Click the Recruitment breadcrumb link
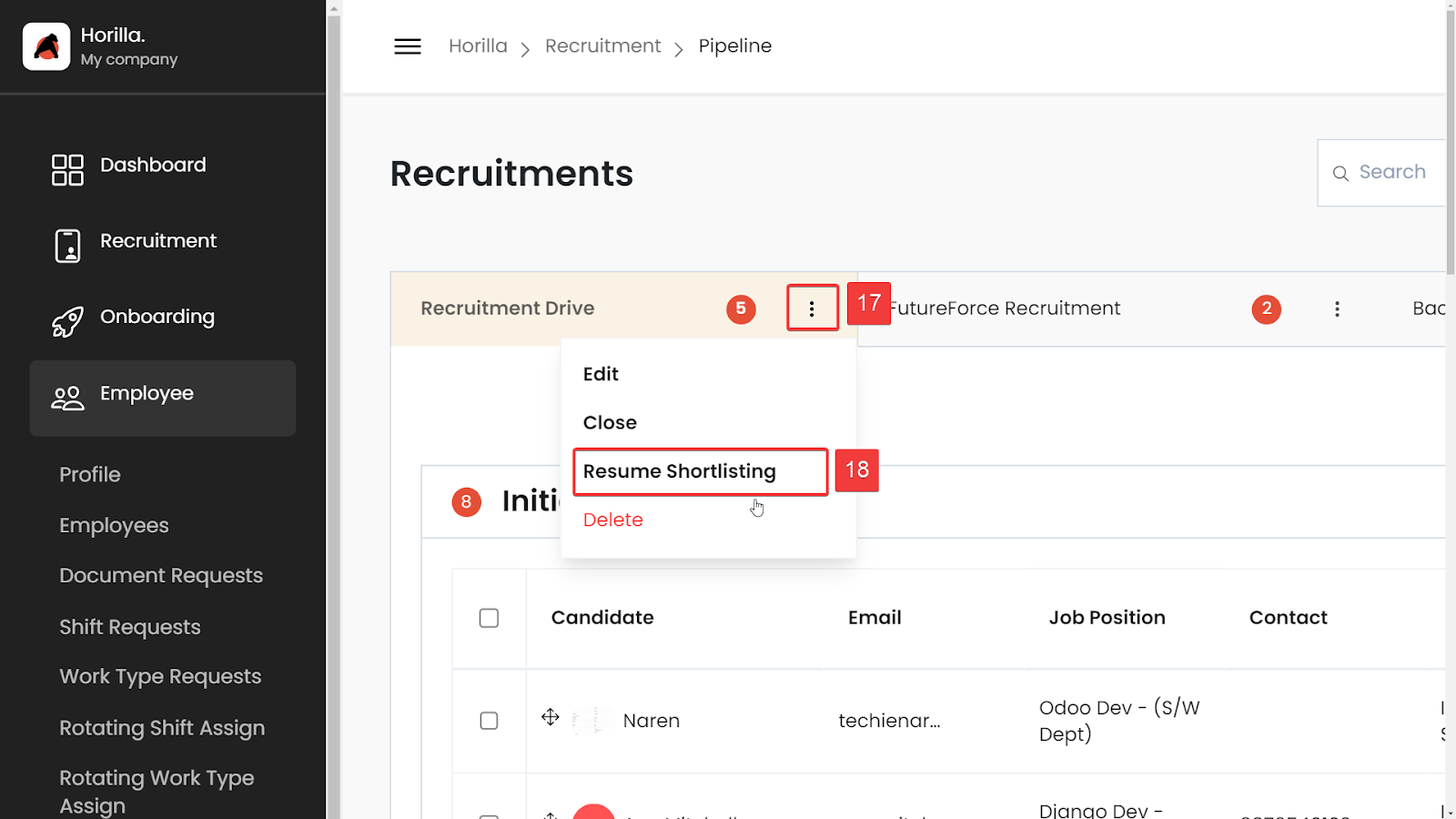Screen dimensions: 1456x819 pos(603,46)
